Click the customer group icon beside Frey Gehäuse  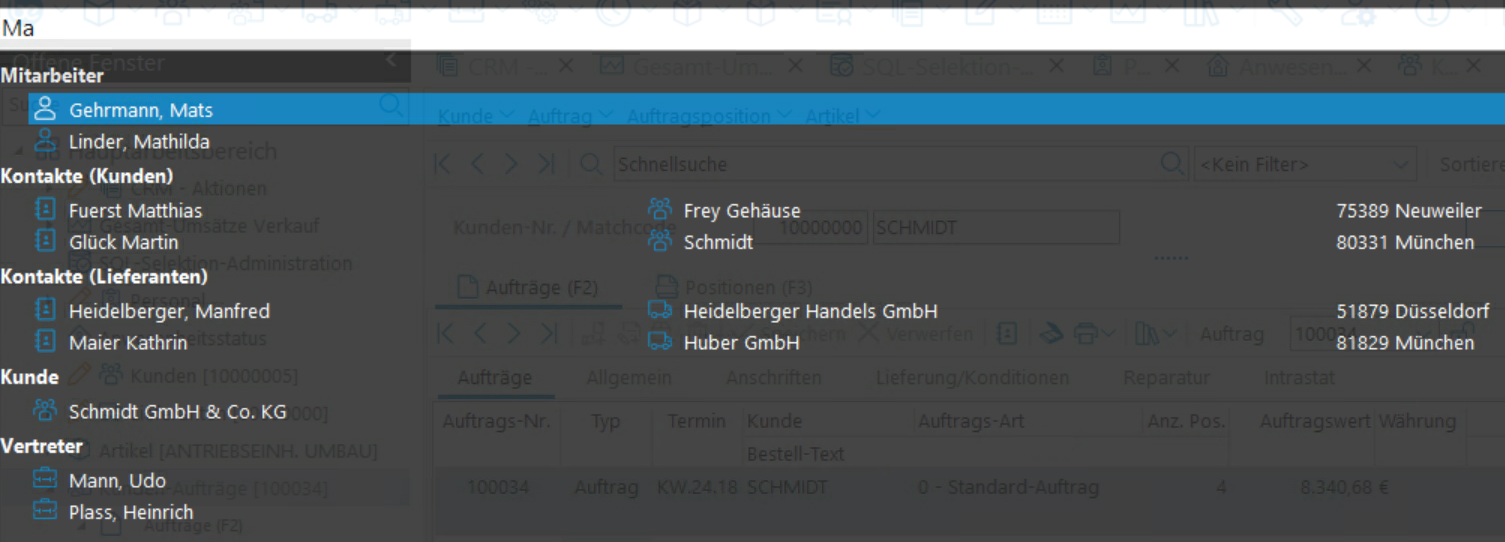(660, 210)
